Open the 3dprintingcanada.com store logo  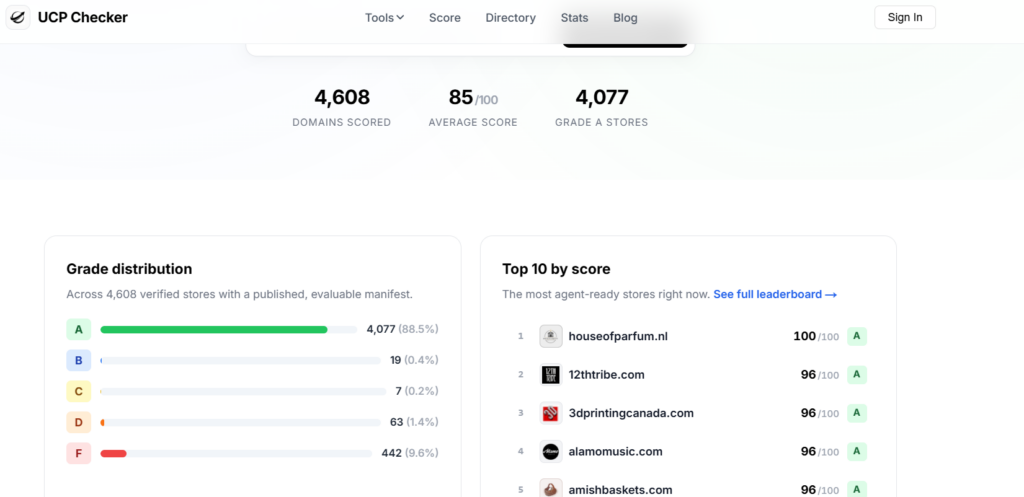pyautogui.click(x=551, y=413)
